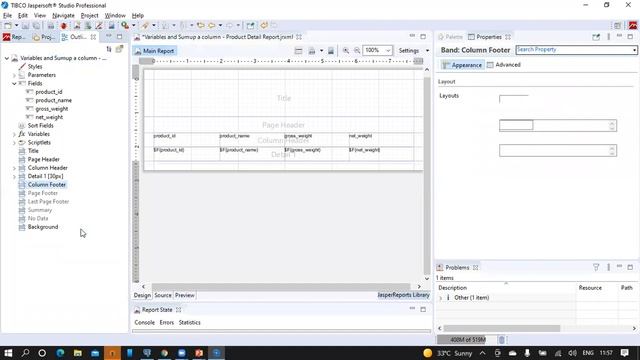Switch to the Advanced properties tab
Image resolution: width=640 pixels, height=360 pixels.
(x=504, y=65)
